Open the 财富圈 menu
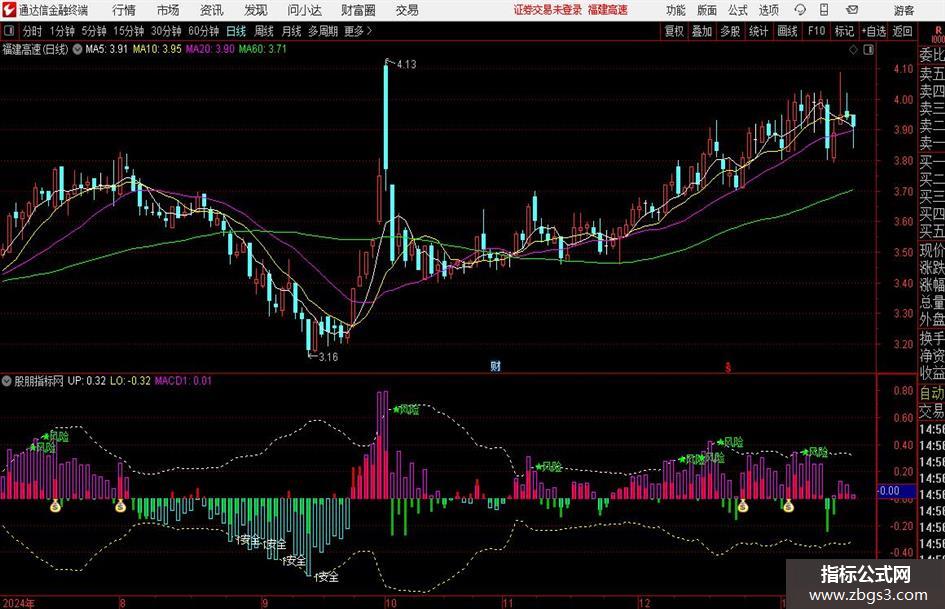945x609 pixels. 358,10
